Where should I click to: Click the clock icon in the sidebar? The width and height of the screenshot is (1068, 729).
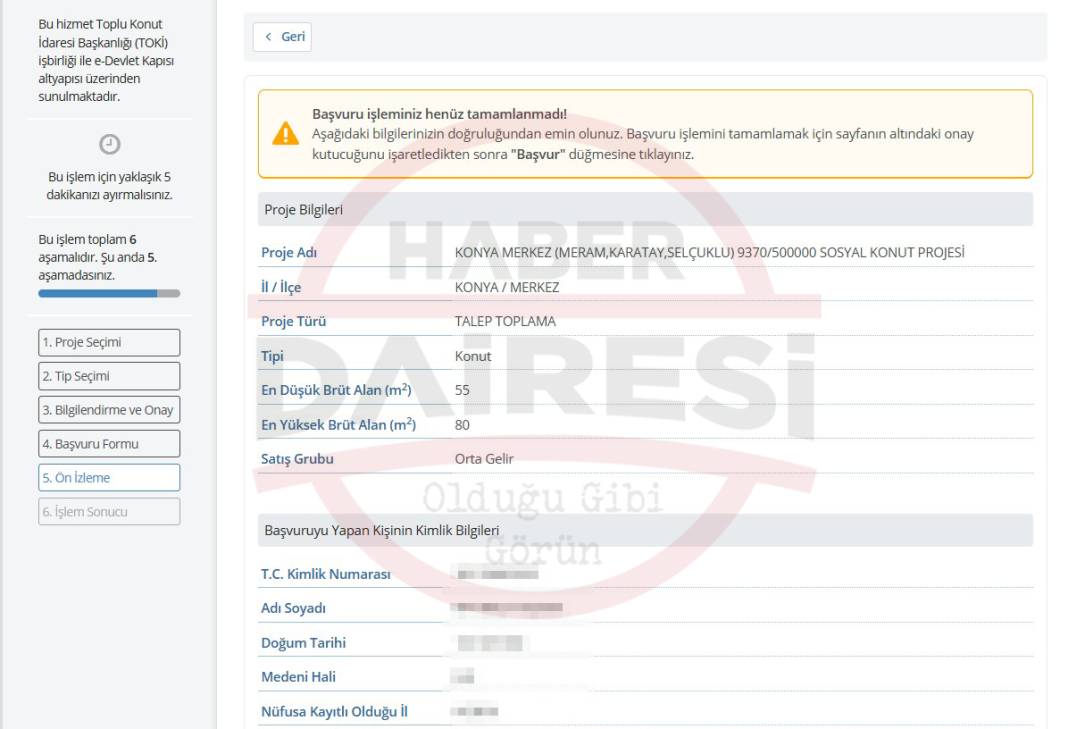pyautogui.click(x=109, y=144)
